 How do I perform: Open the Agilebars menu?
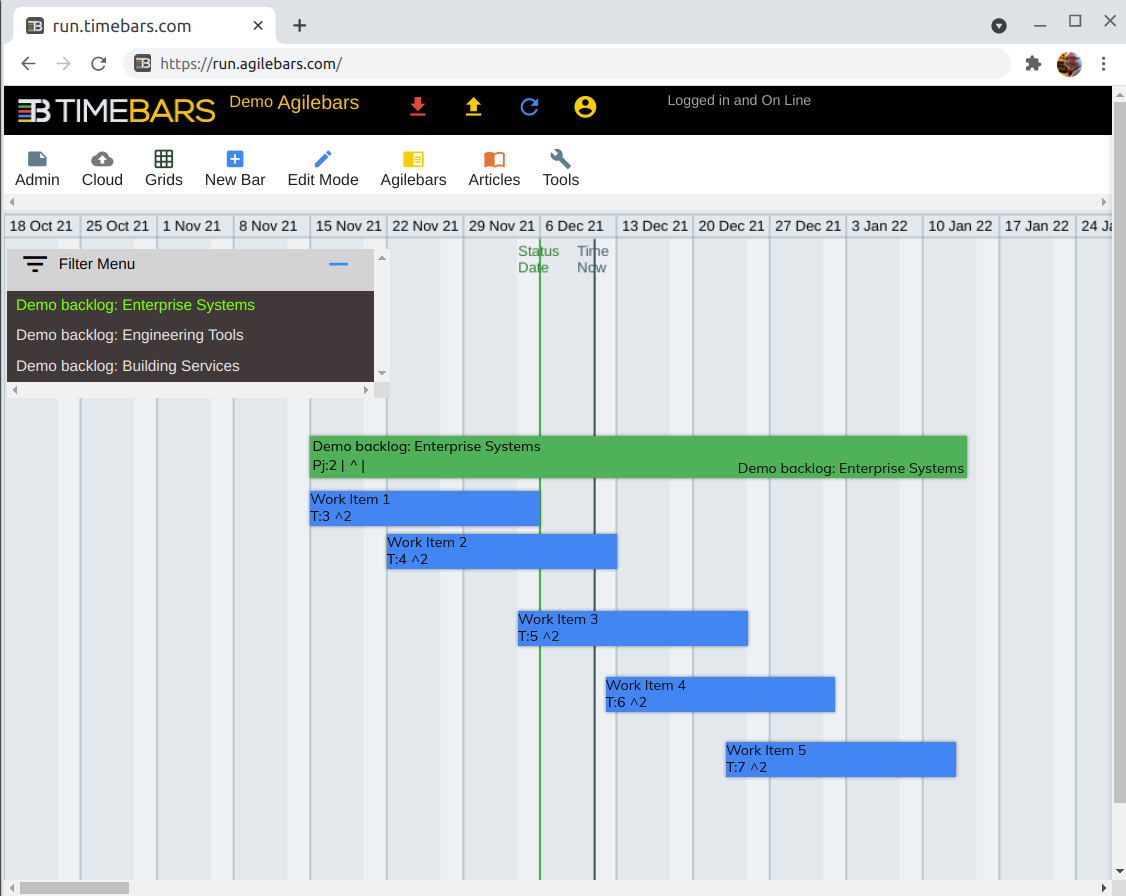[413, 168]
